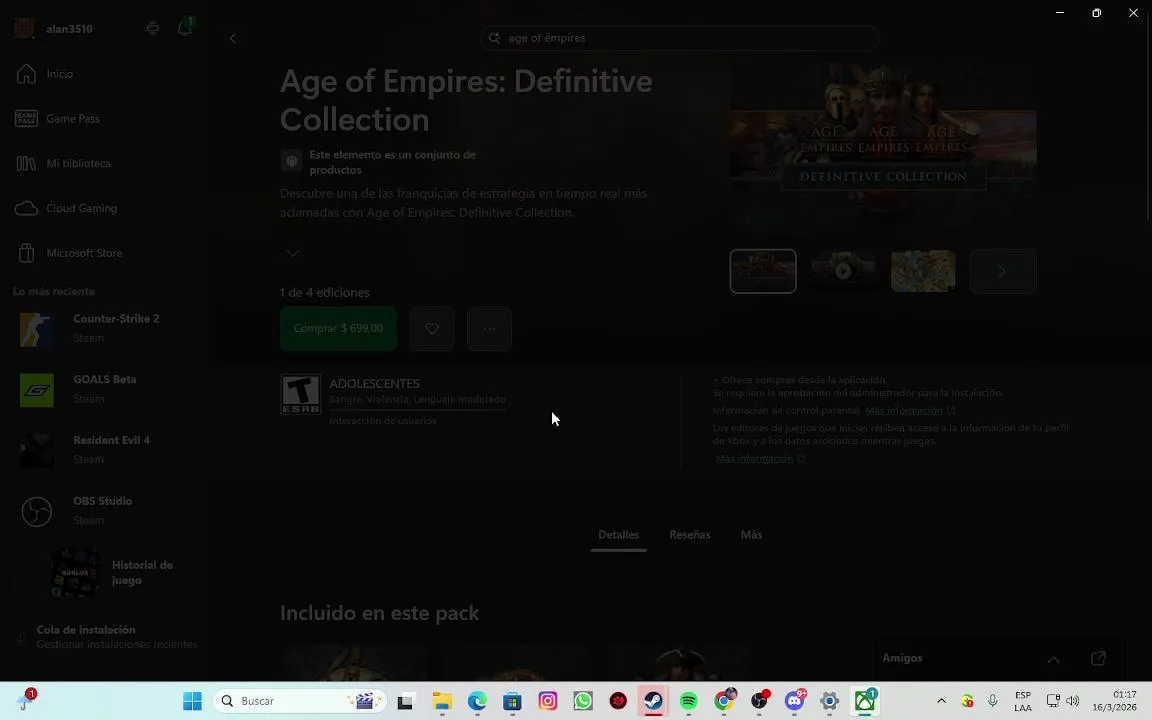The image size is (1152, 720).
Task: Open Instagram from taskbar
Action: pos(547,701)
